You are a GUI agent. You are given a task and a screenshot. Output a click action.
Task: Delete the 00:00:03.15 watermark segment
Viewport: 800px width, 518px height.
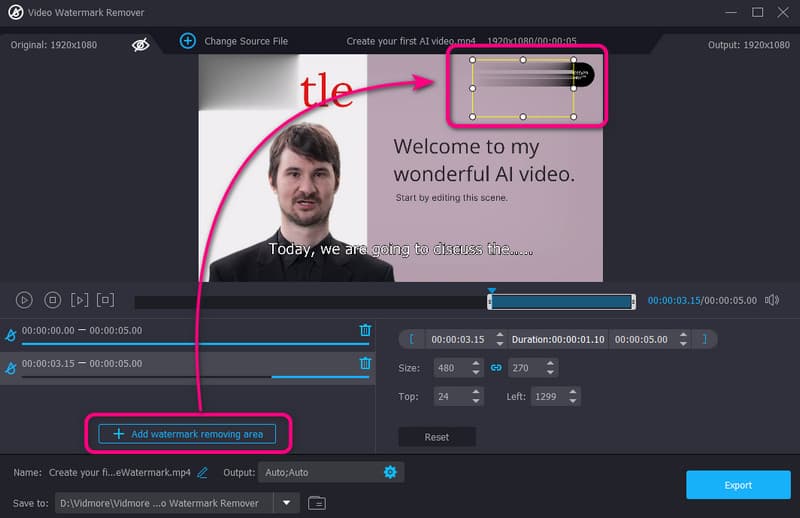pyautogui.click(x=365, y=364)
